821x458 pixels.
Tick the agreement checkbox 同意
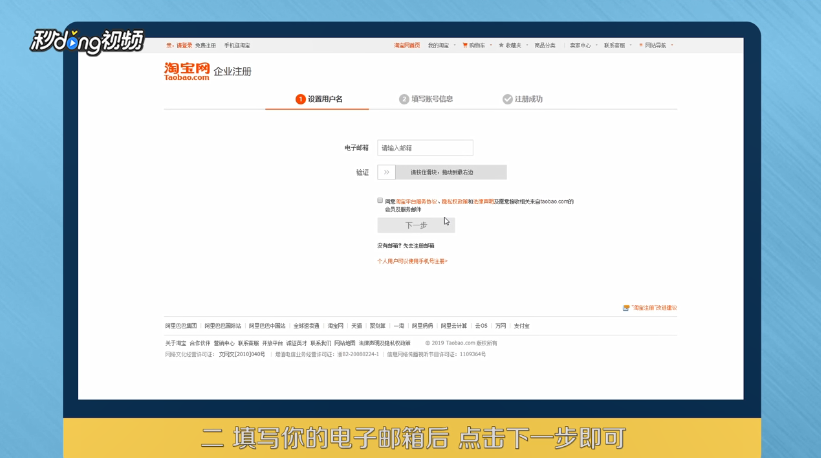coord(380,200)
